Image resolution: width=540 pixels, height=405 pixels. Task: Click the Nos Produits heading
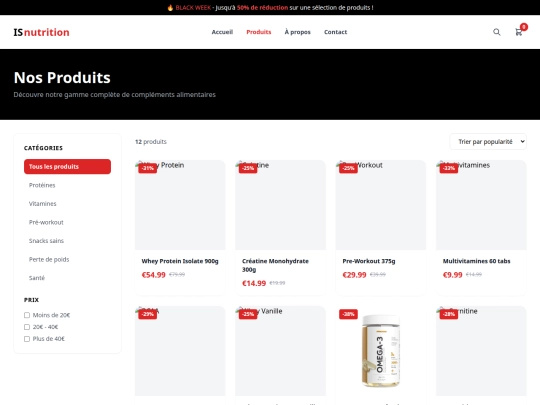[62, 77]
